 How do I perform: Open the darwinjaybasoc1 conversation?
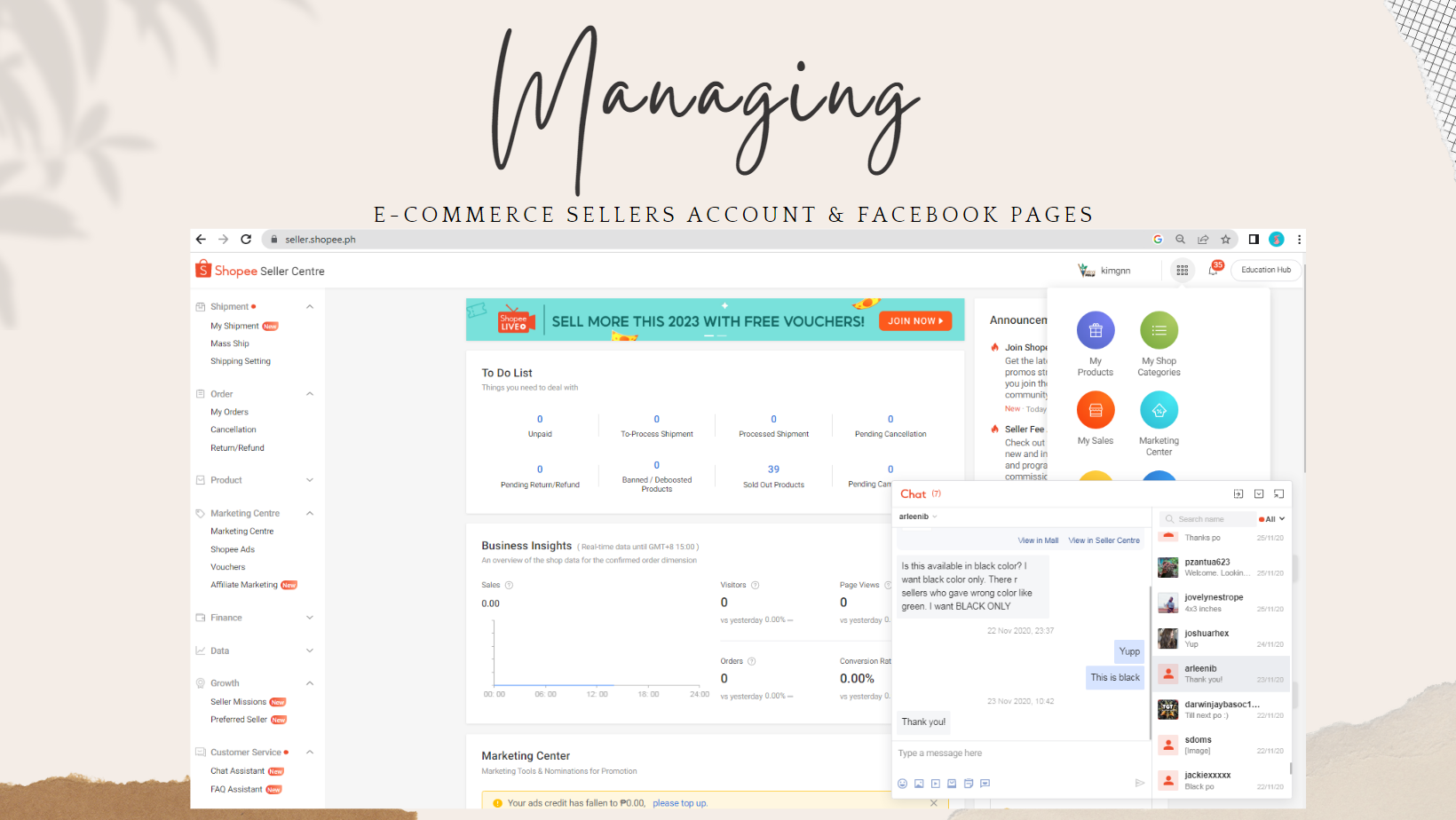pos(1223,709)
